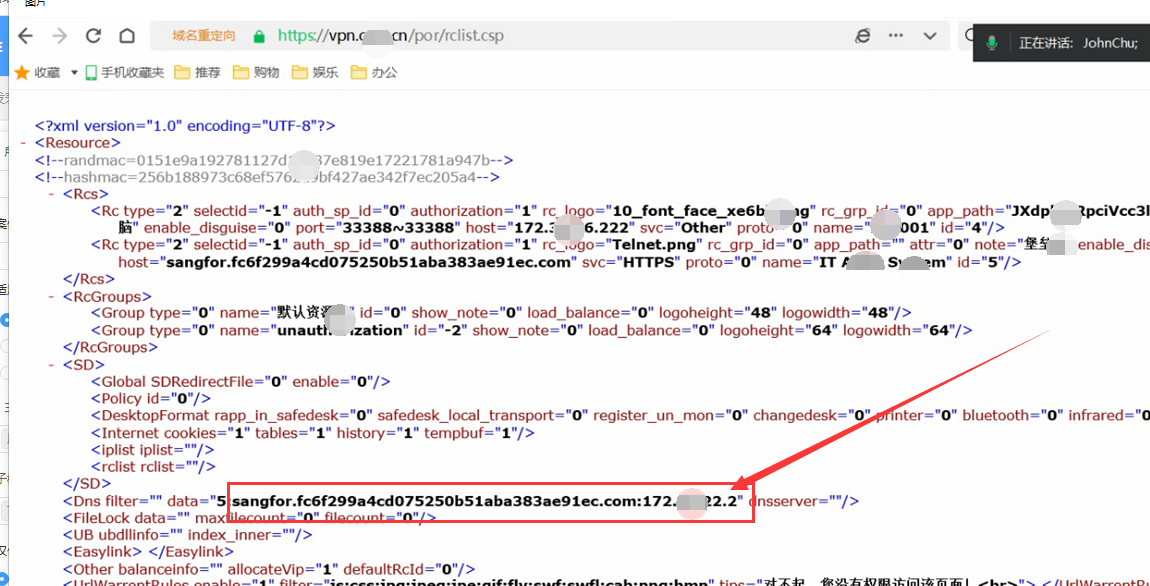This screenshot has width=1150, height=586.
Task: Collapse the Resource XML node
Action: (24, 143)
